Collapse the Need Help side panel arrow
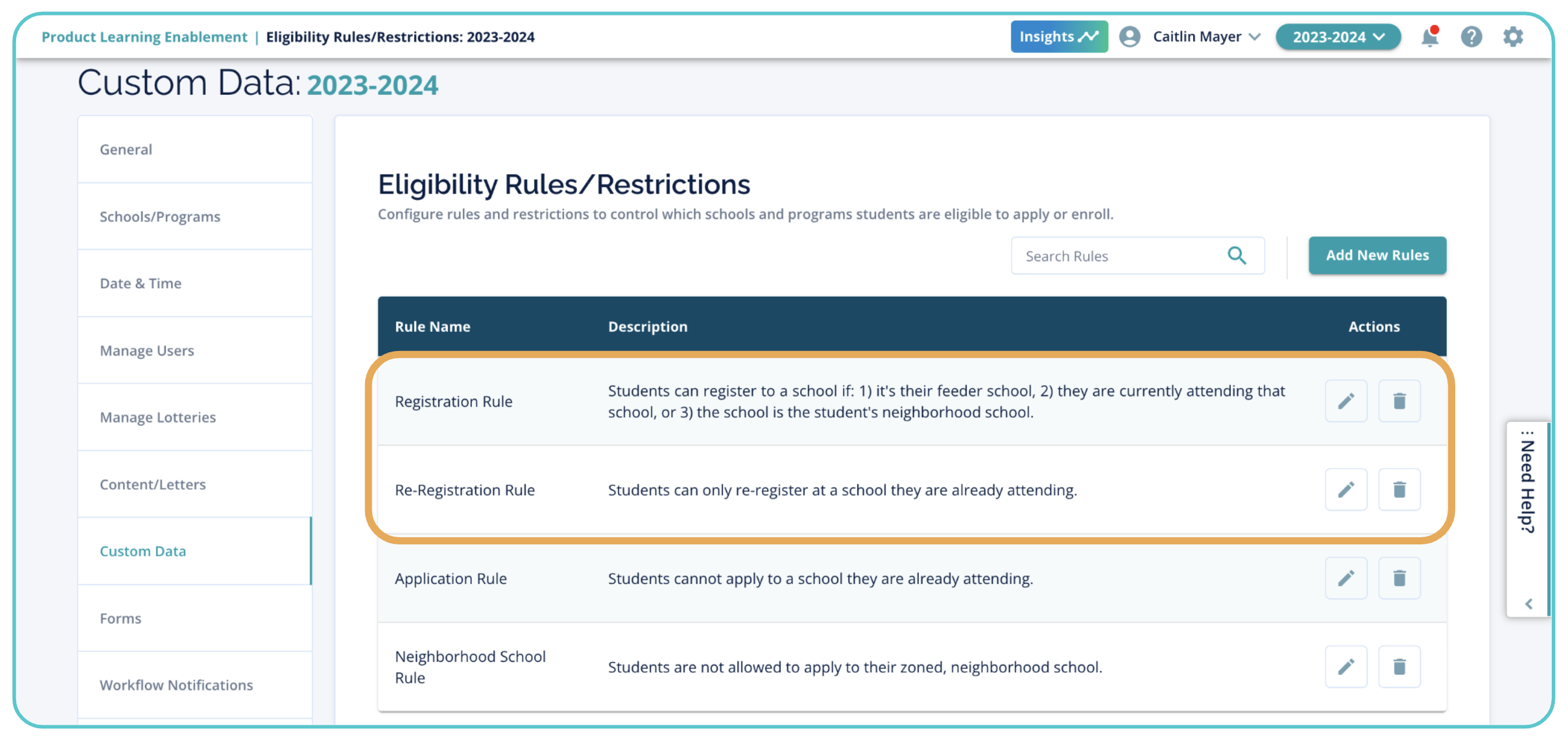 pos(1528,604)
